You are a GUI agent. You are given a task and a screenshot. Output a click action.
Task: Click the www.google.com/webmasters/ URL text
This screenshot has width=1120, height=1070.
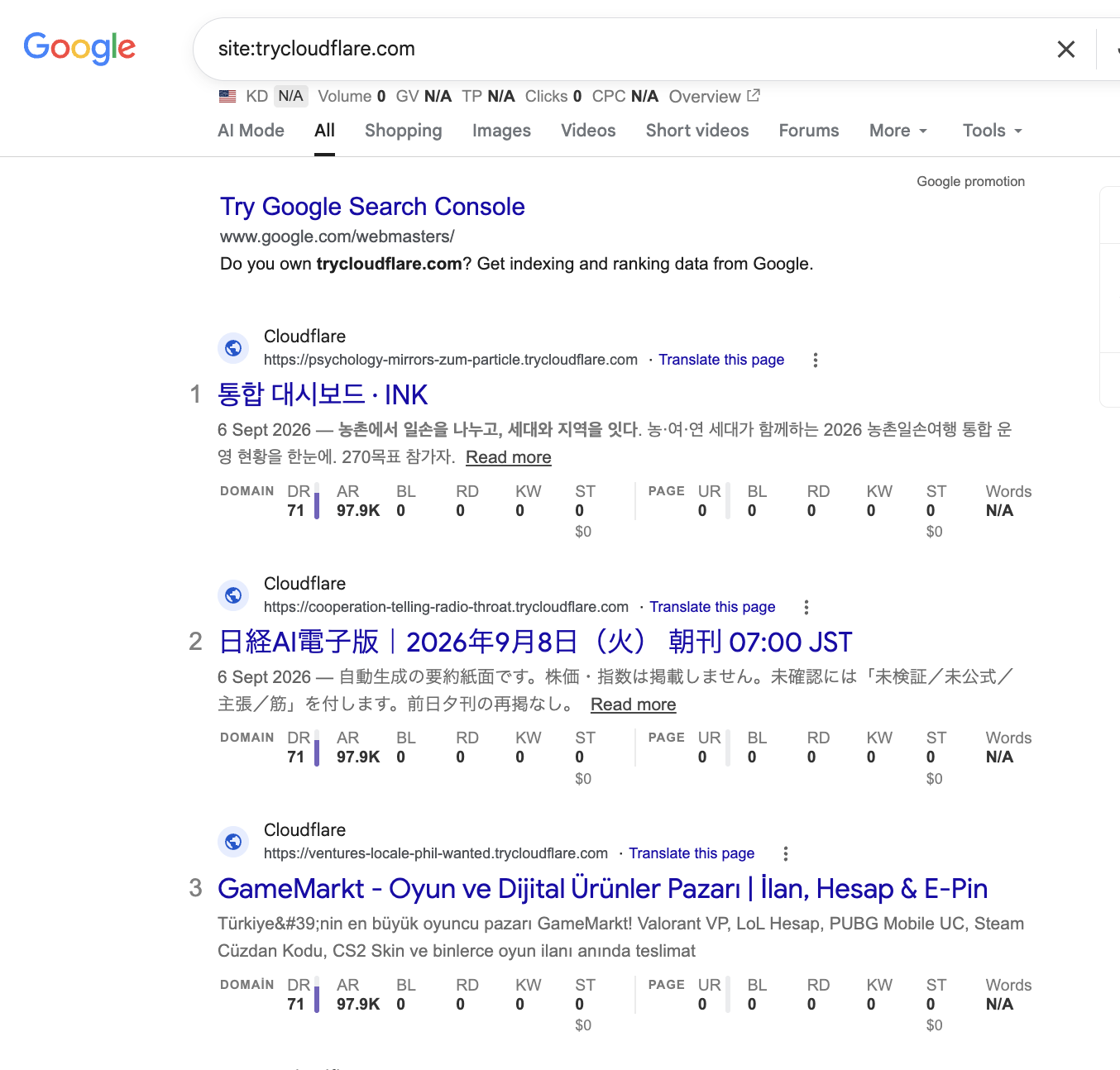337,236
